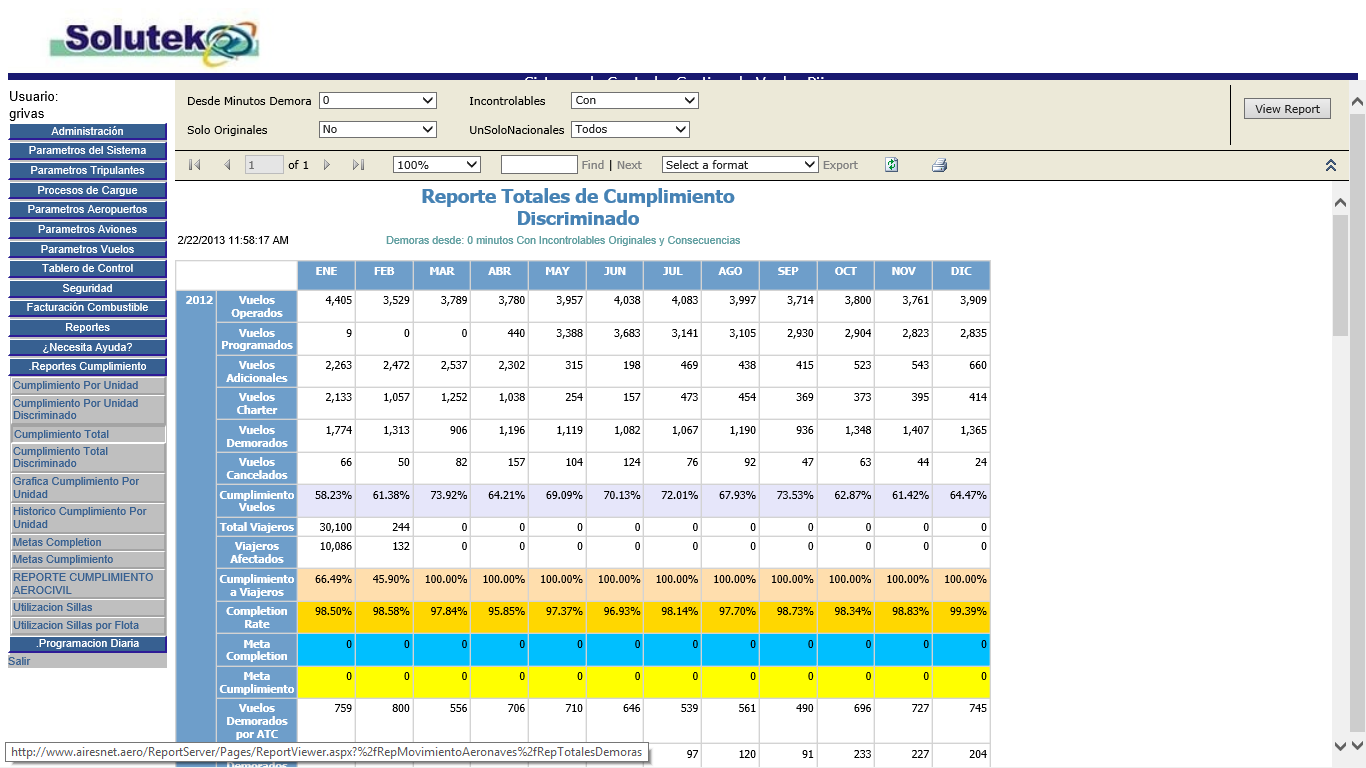Expand the Solo Originales dropdown
The width and height of the screenshot is (1366, 768).
(378, 129)
